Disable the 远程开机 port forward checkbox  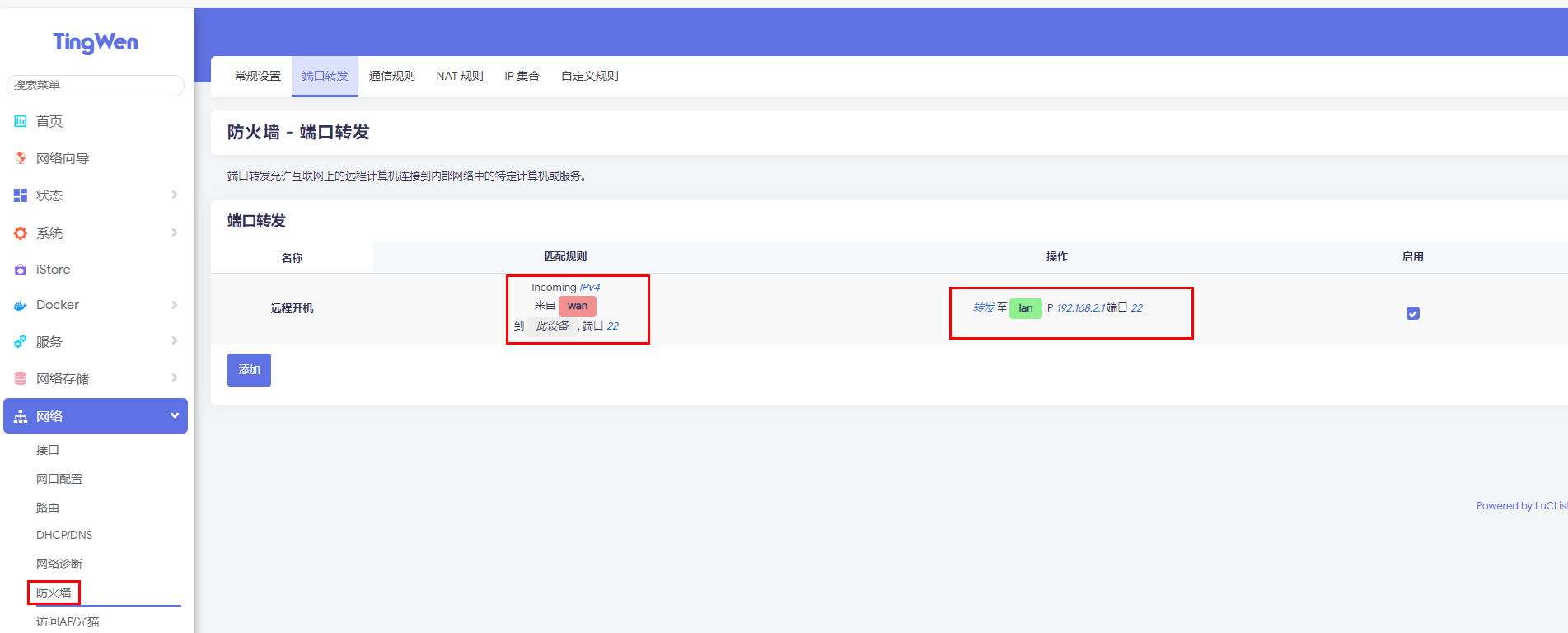(x=1413, y=313)
